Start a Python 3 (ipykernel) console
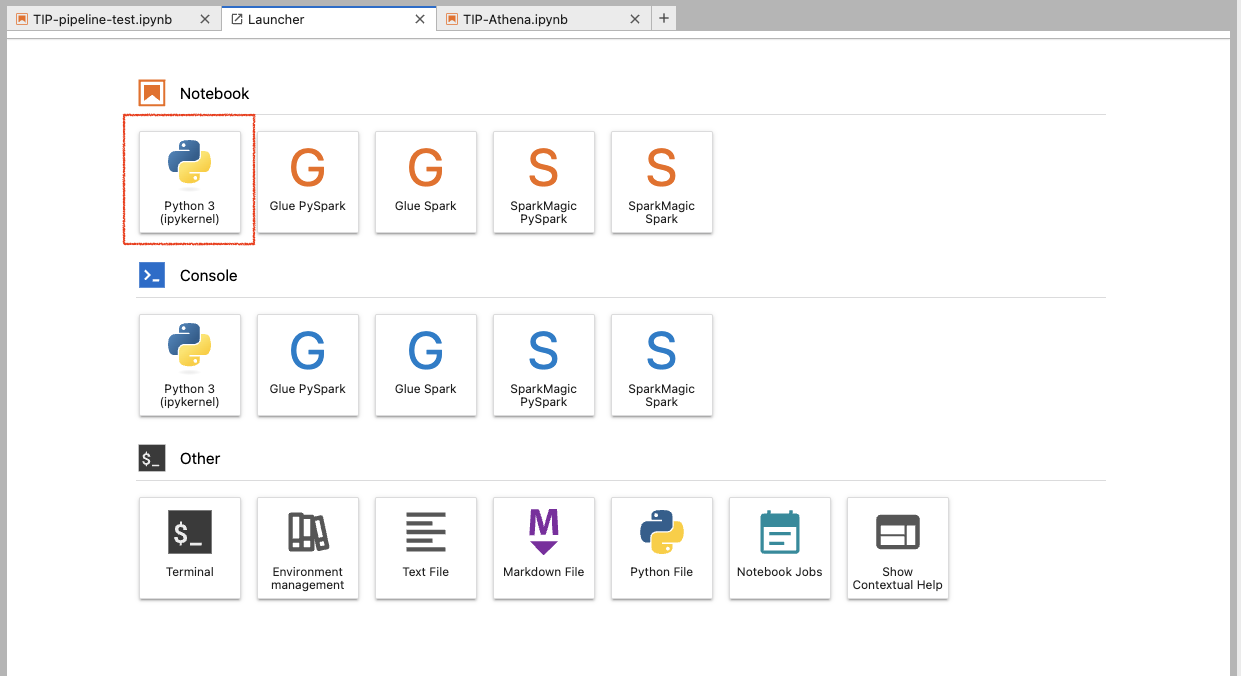 [x=190, y=365]
